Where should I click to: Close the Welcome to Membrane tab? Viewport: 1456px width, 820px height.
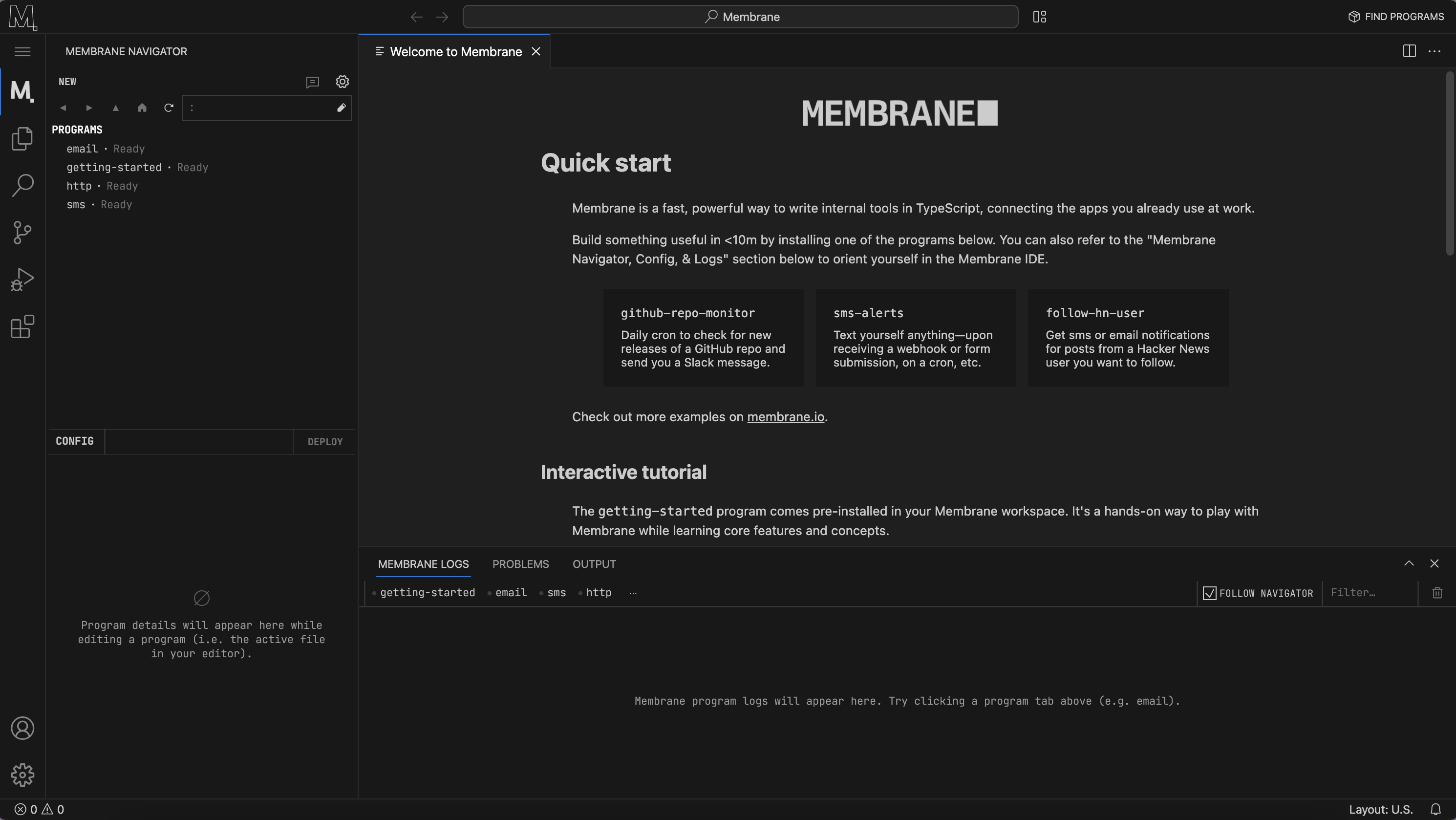pos(536,51)
